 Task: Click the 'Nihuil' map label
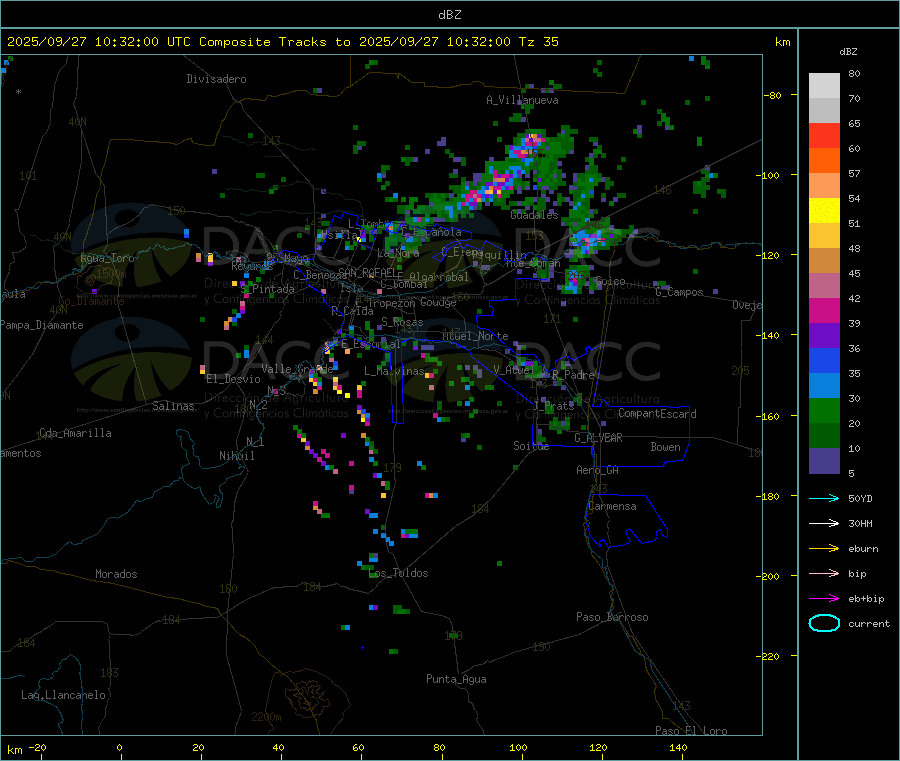(237, 456)
